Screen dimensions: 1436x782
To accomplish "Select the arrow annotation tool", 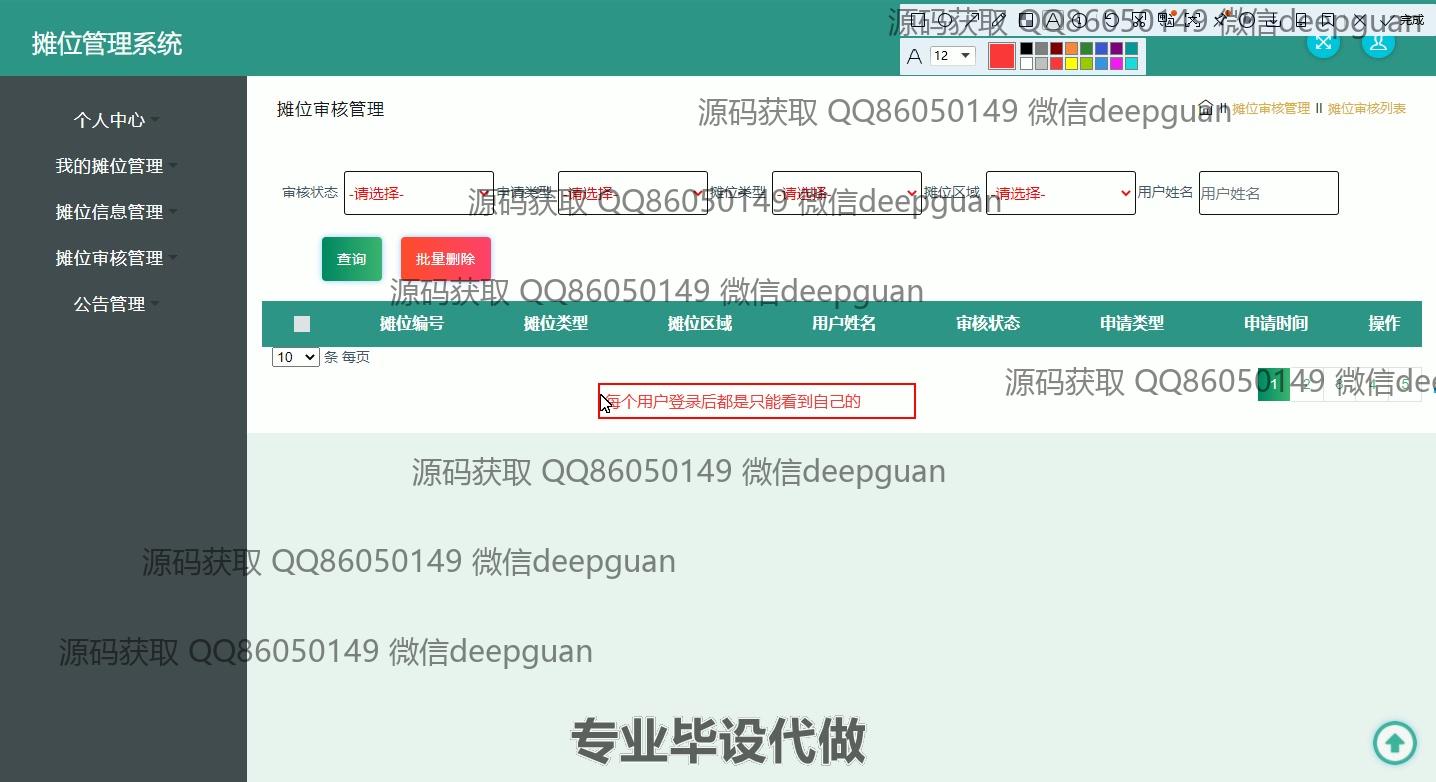I will (x=973, y=20).
